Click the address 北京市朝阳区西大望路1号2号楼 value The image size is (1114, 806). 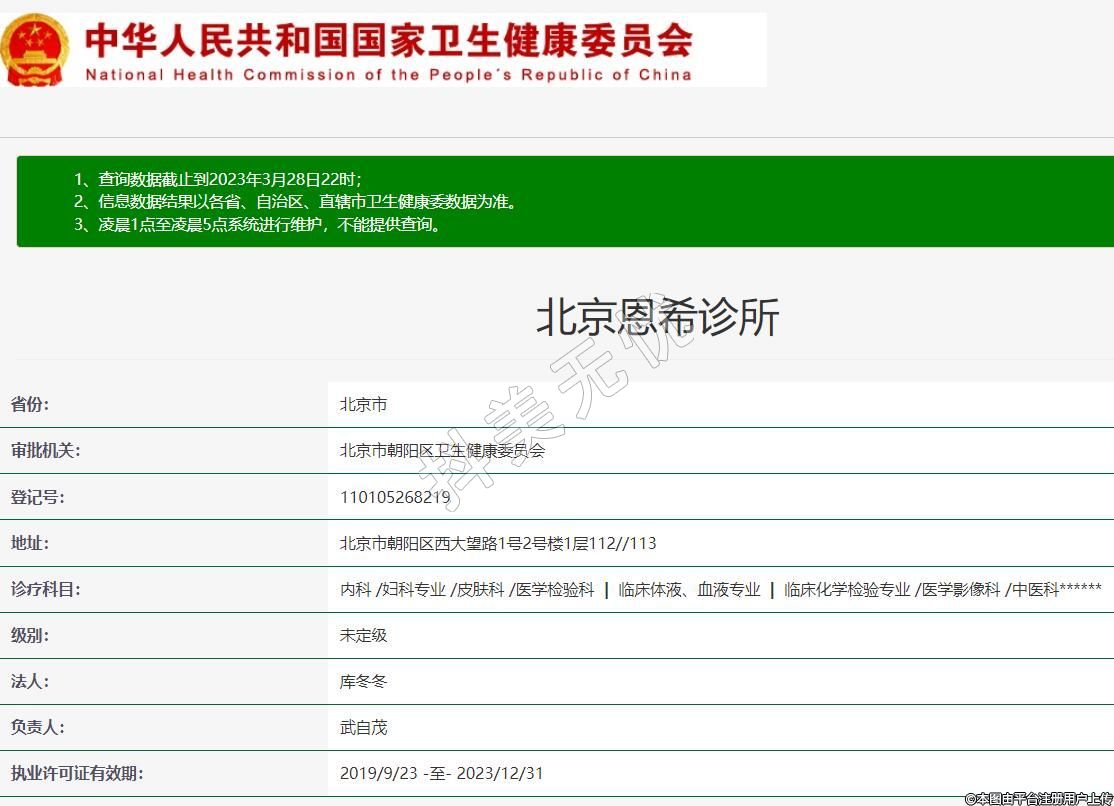[498, 543]
